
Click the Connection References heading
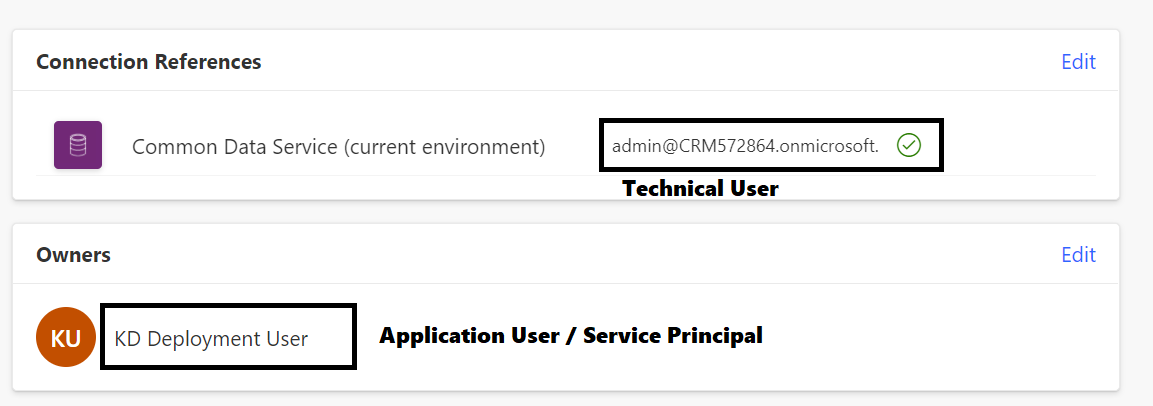(x=149, y=62)
